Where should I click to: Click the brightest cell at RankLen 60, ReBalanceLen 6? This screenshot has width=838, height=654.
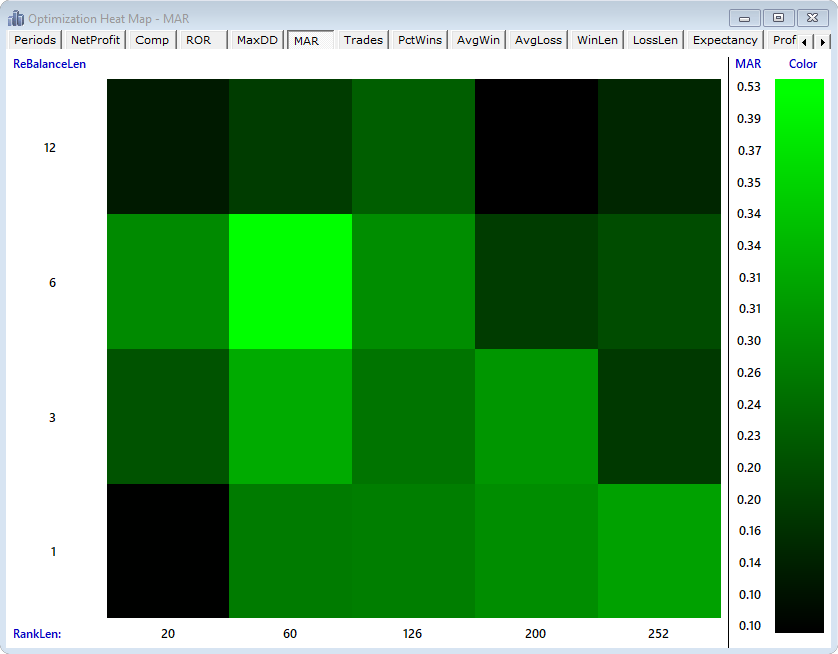(291, 282)
